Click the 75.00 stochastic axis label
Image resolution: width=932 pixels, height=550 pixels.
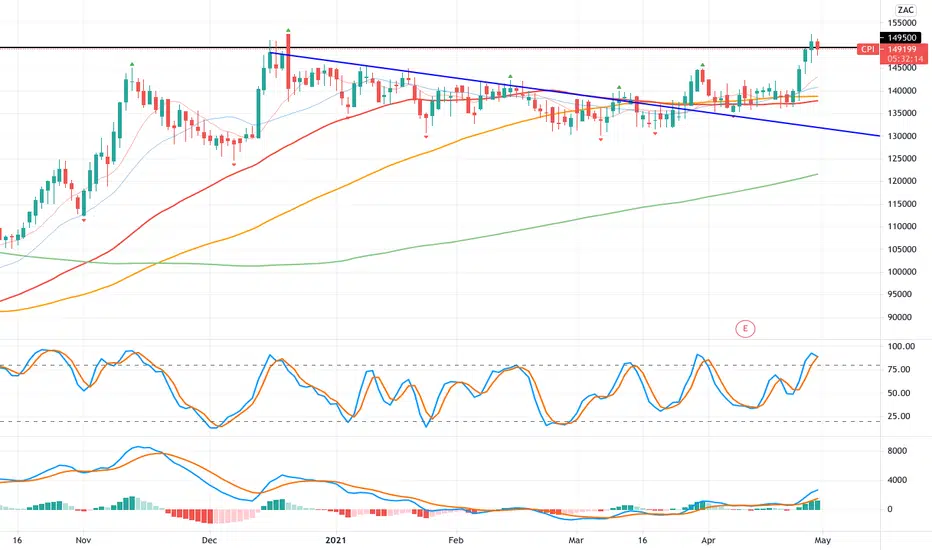[899, 369]
